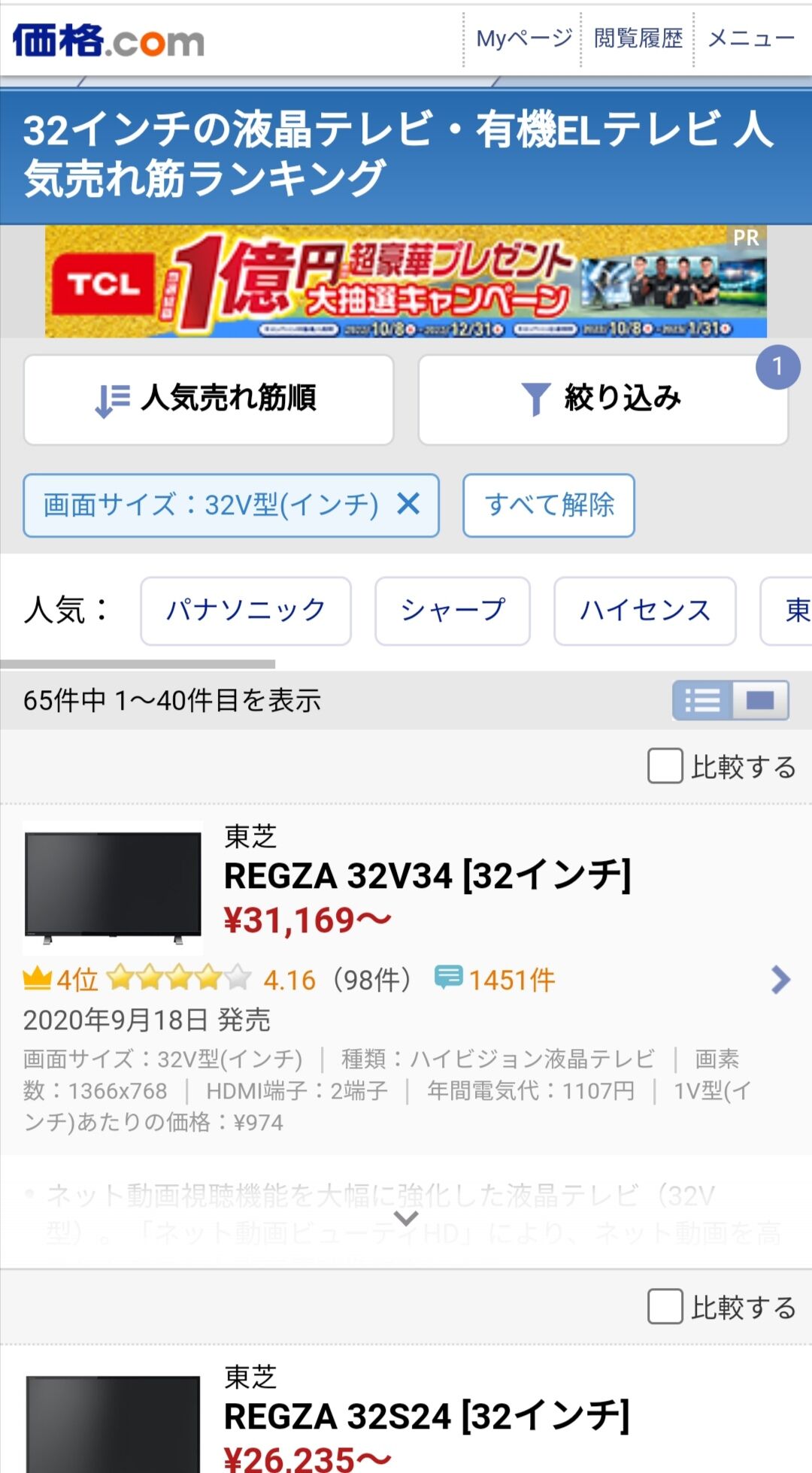Open the 人気売れ筋順 sort dropdown
812x1473 pixels.
[208, 399]
